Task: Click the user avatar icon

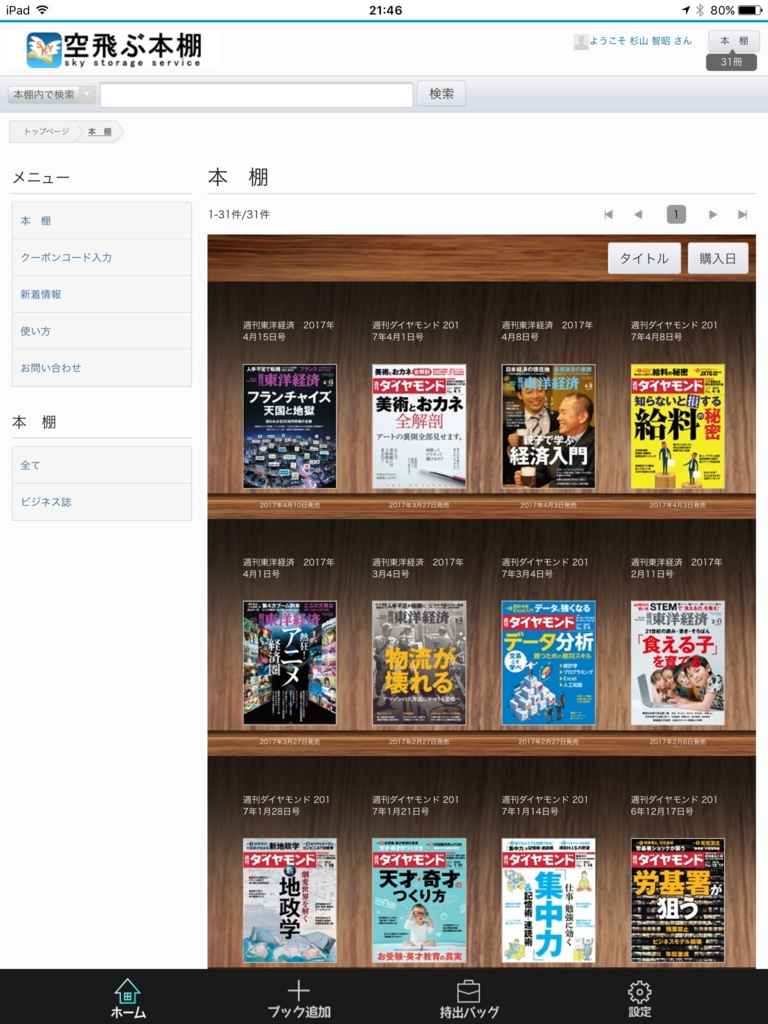Action: [580, 42]
